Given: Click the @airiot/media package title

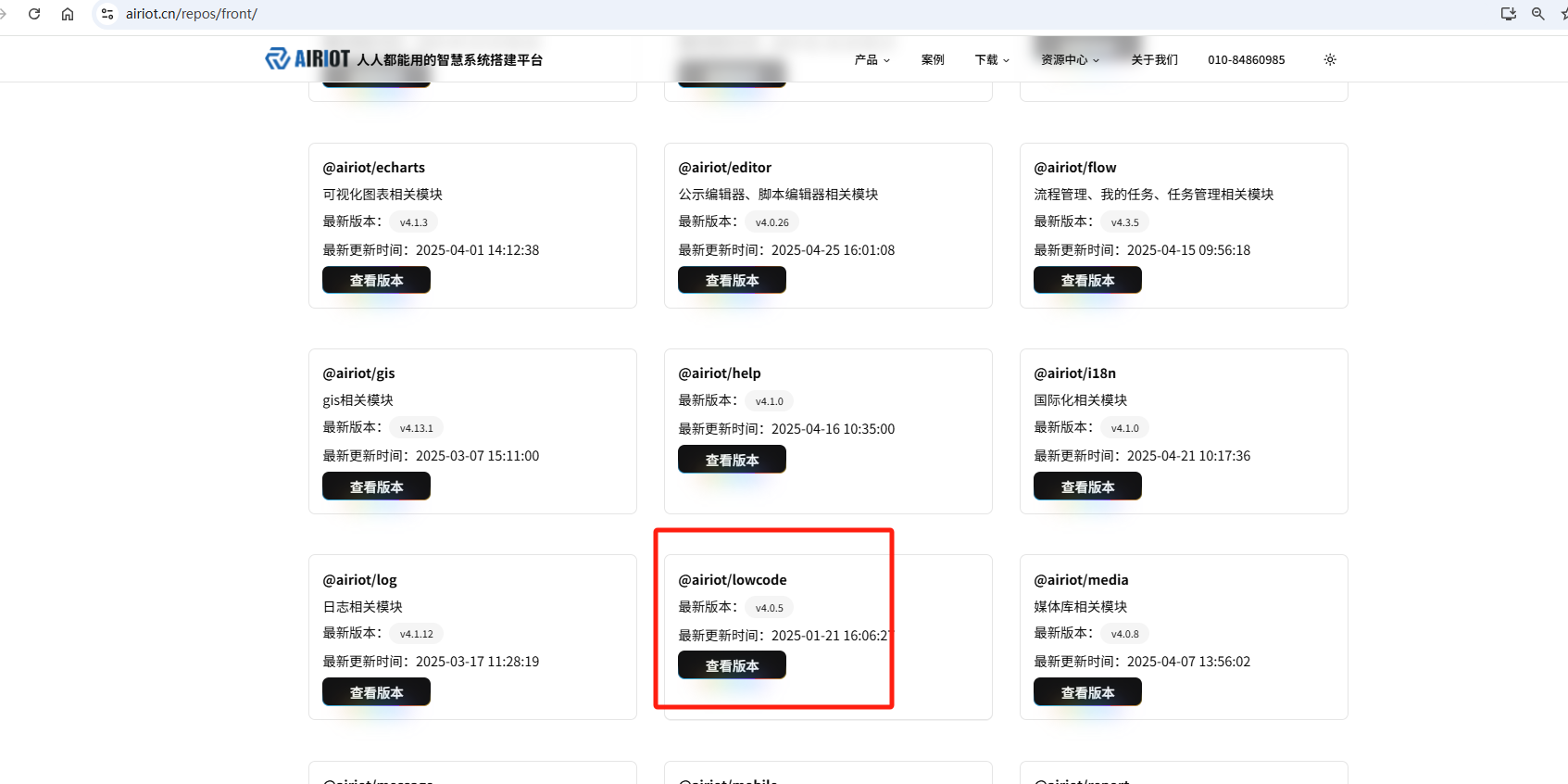Looking at the screenshot, I should point(1081,580).
